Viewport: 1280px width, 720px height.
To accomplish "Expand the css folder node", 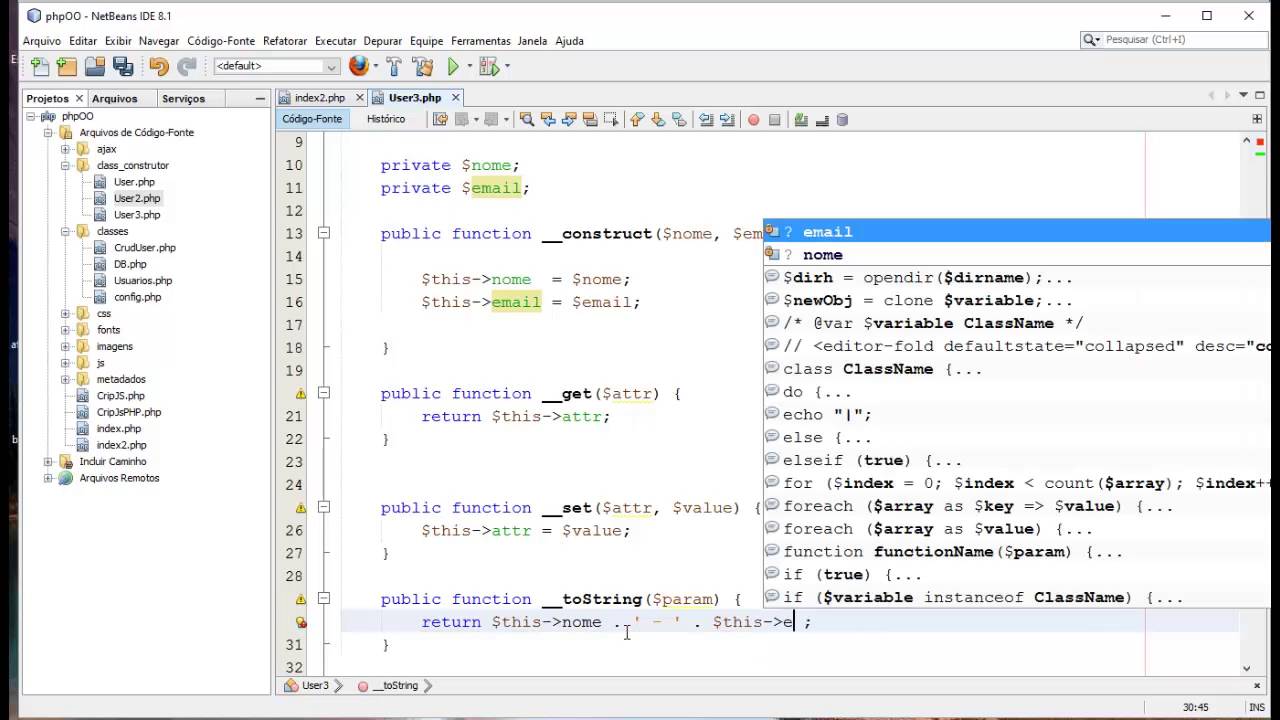I will pos(65,313).
